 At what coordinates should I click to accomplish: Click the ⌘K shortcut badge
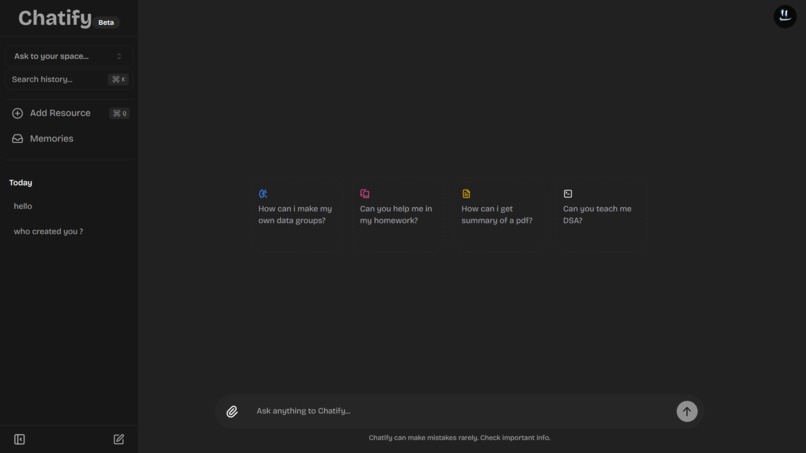click(x=119, y=79)
